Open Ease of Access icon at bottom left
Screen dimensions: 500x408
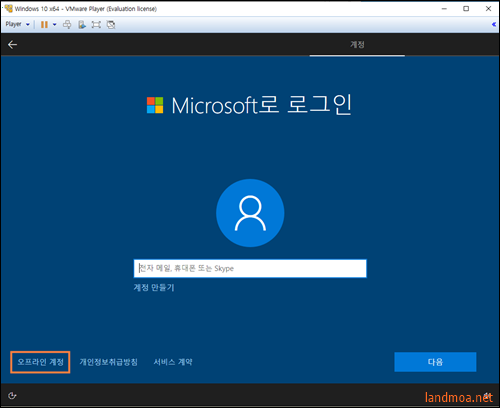[12, 396]
